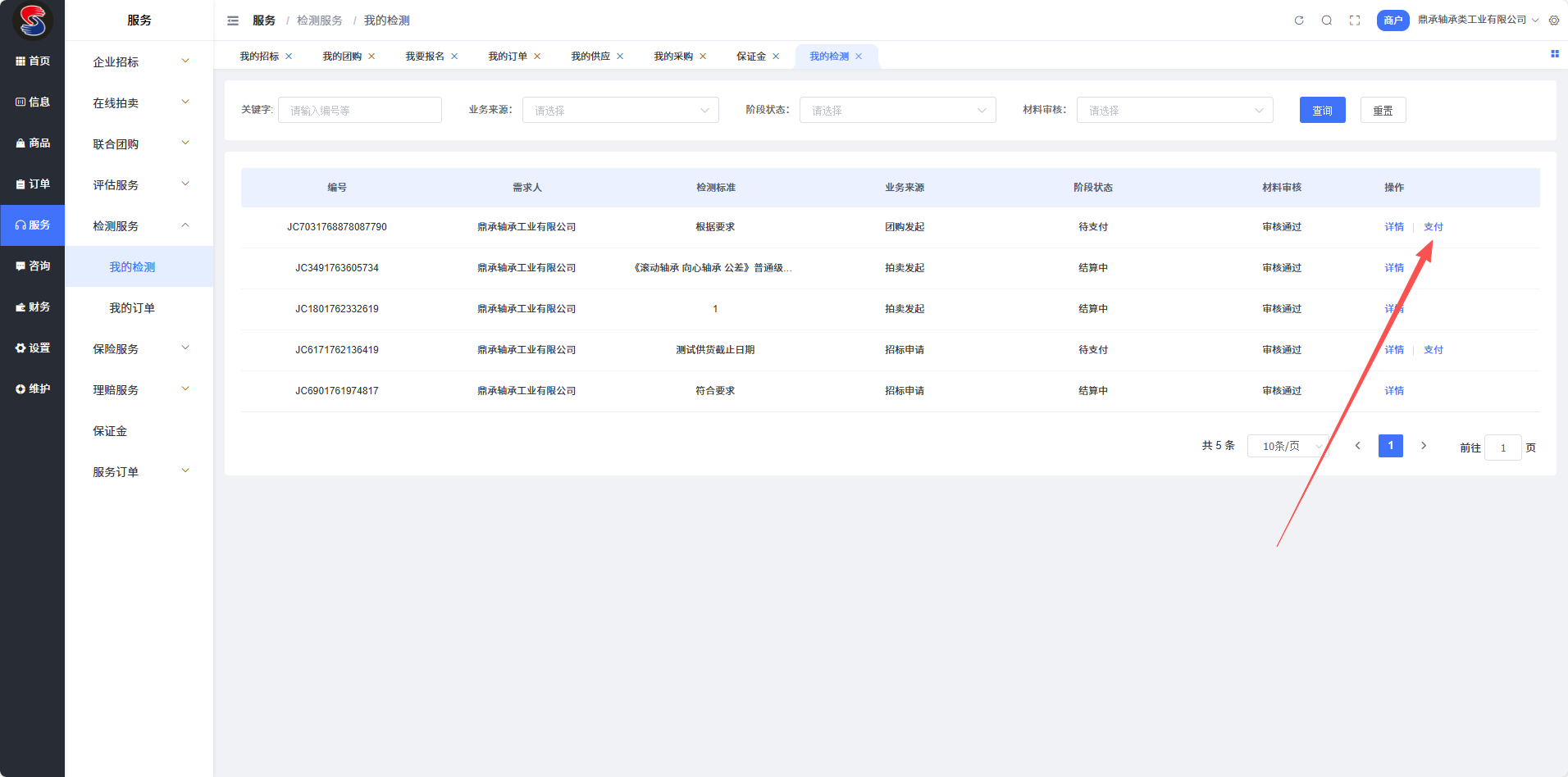Open the tab grid menu icon
Viewport: 1568px width, 777px height.
click(x=1554, y=54)
